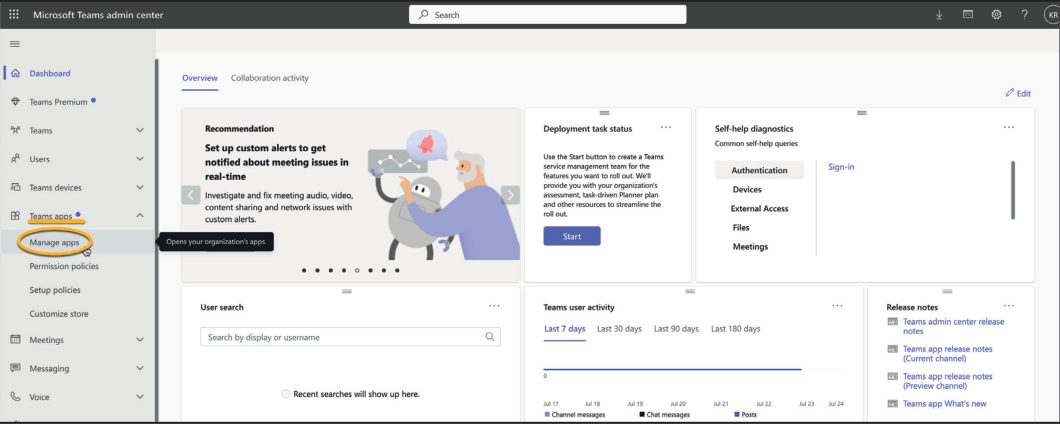Collapse the navigation hamburger menu
Image resolution: width=1060 pixels, height=426 pixels.
(14, 44)
